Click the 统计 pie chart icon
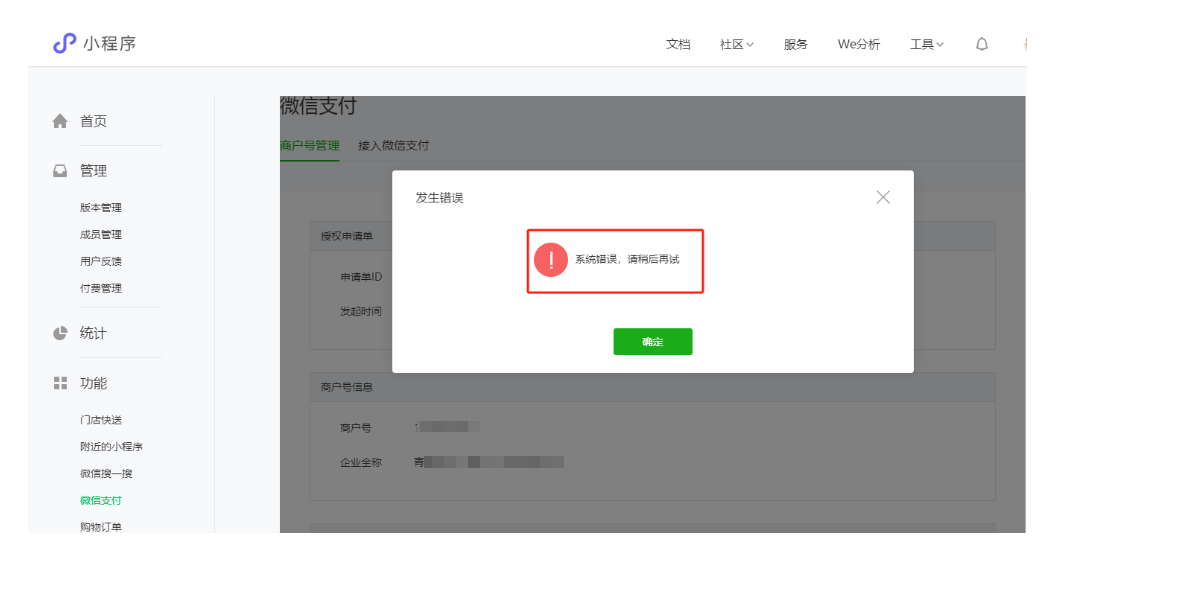 [x=60, y=333]
